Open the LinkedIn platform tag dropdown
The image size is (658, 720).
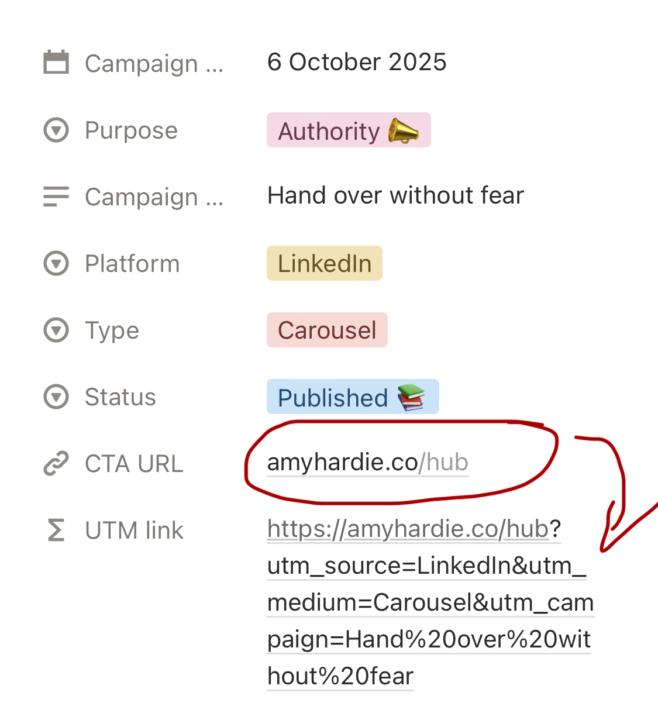324,264
